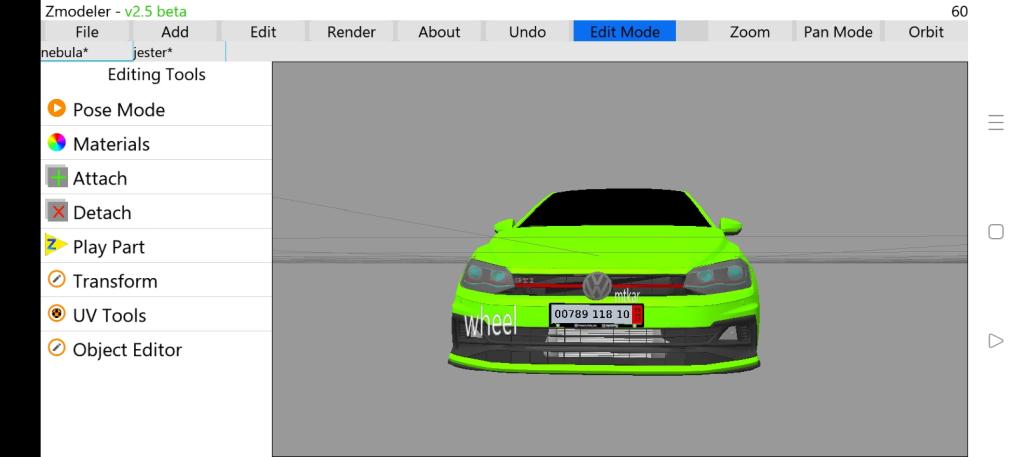
Task: Click the red X Detach icon
Action: click(x=57, y=211)
